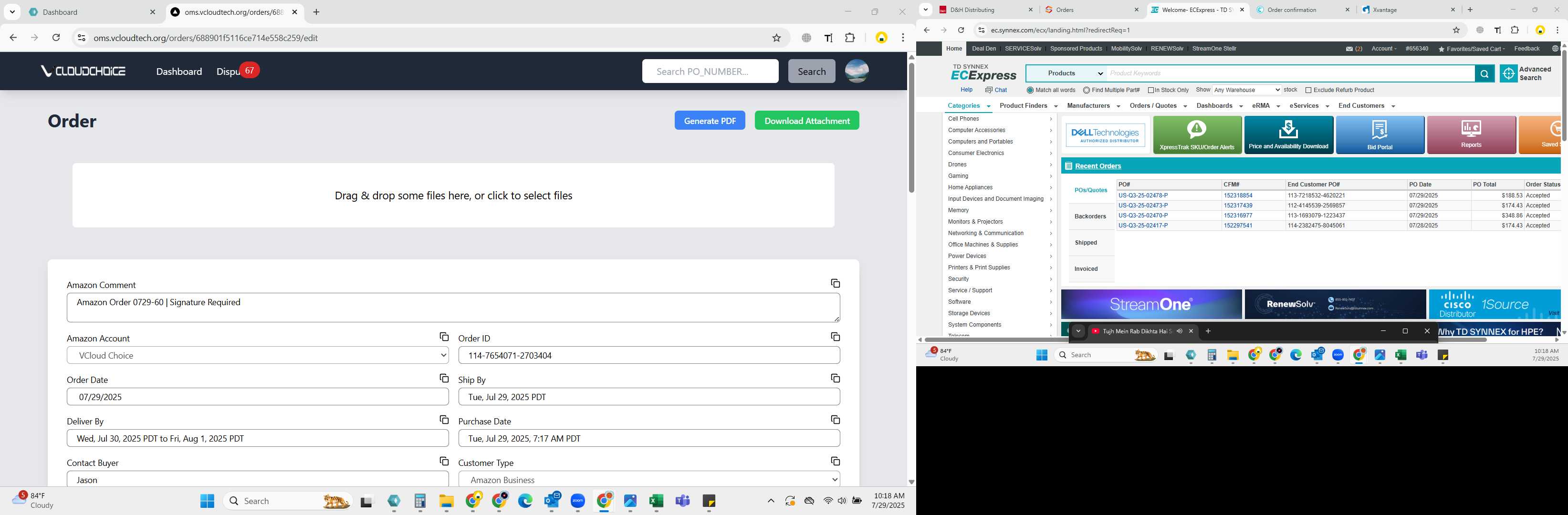The width and height of the screenshot is (1568, 515).
Task: Click the ECExpress vertical scrollbar thumb
Action: click(x=1564, y=94)
